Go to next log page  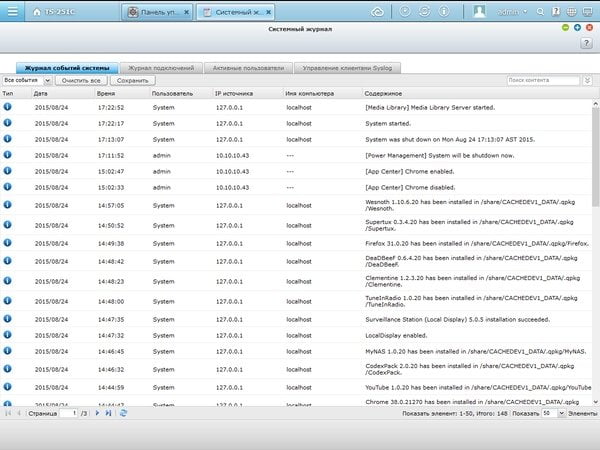[97, 413]
